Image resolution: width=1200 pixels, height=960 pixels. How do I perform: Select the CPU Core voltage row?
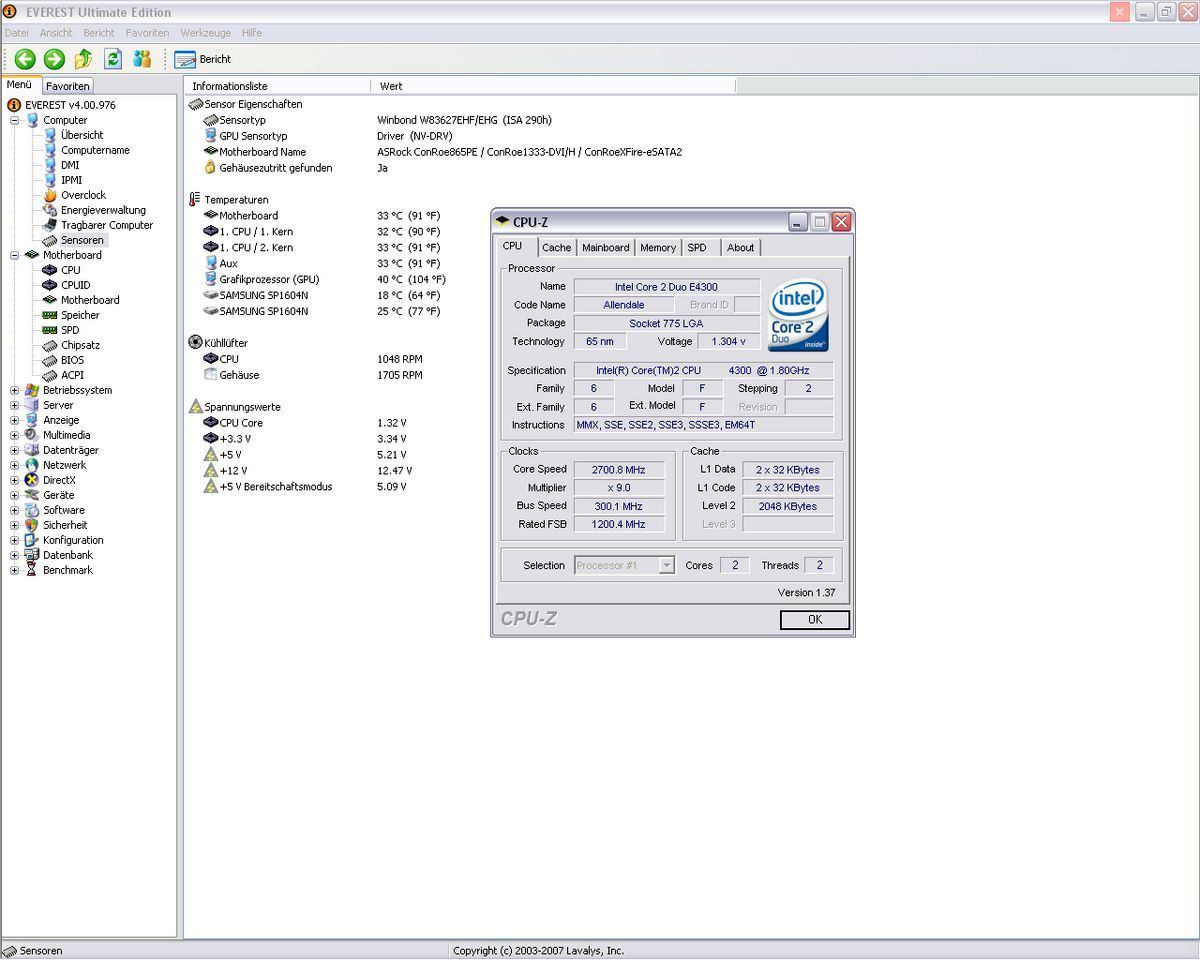click(305, 423)
